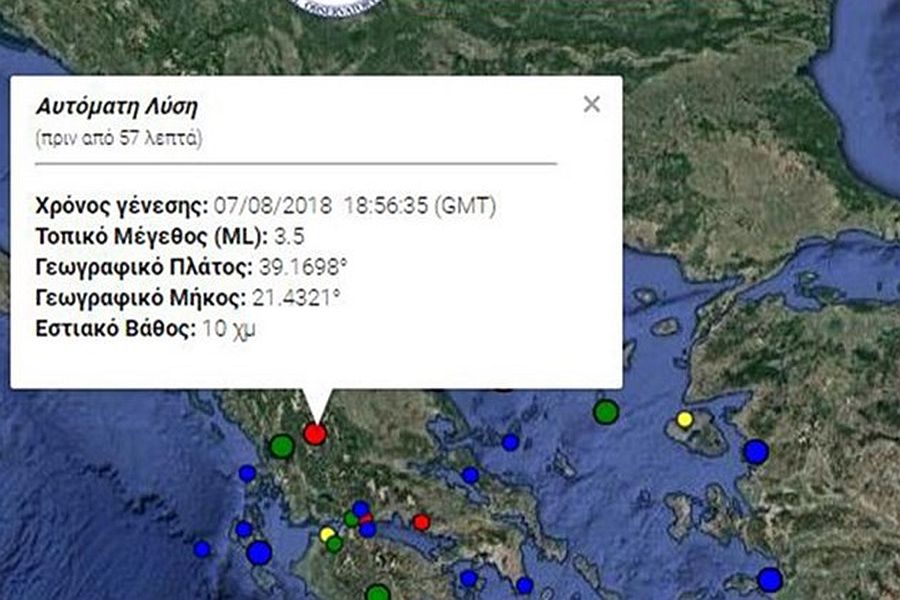The image size is (900, 600).
Task: Click the origin time 07/08/2018 18:56:35 (GMT)
Action: (x=355, y=206)
